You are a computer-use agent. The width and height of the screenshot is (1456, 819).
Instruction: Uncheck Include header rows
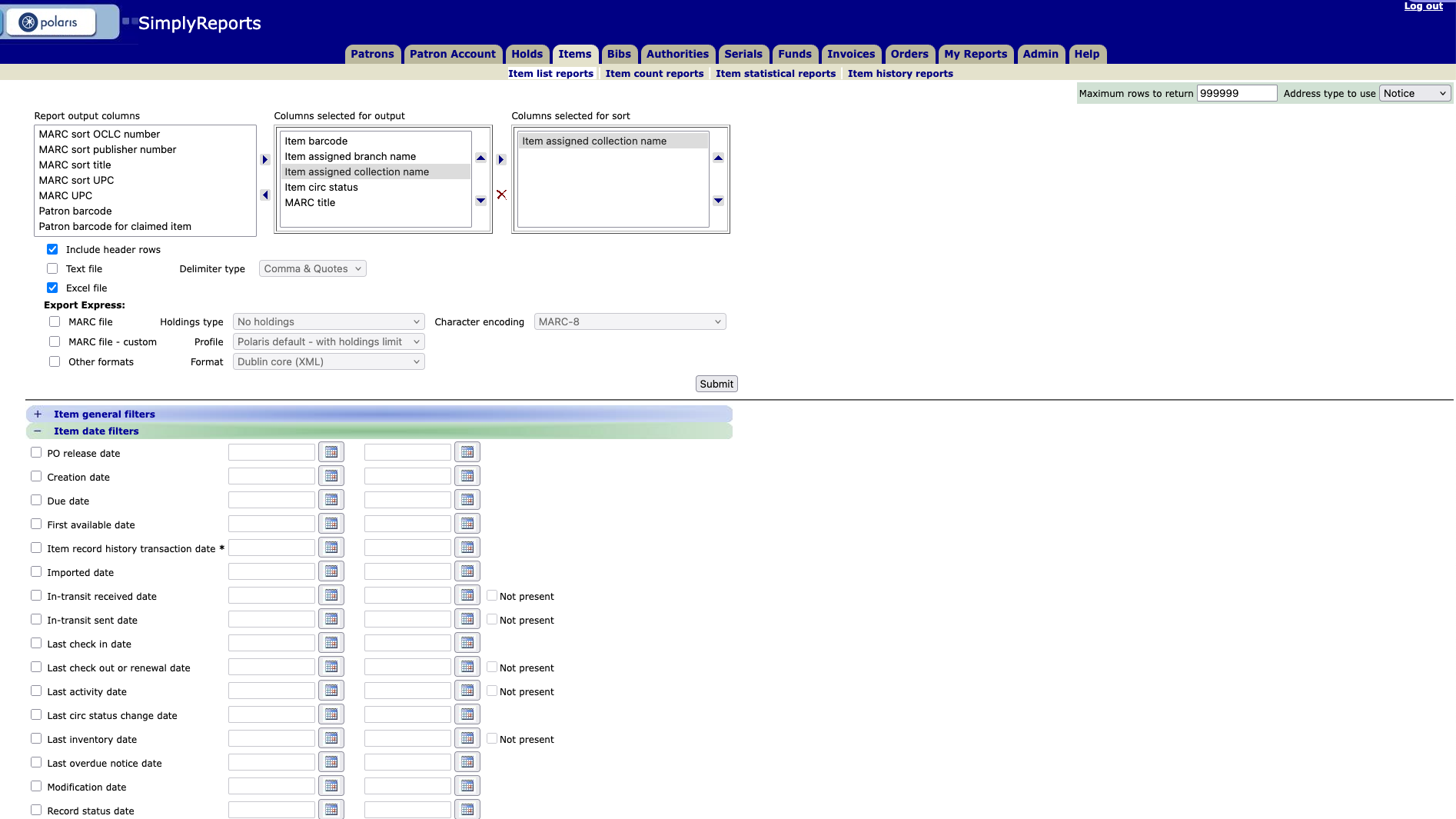click(52, 249)
